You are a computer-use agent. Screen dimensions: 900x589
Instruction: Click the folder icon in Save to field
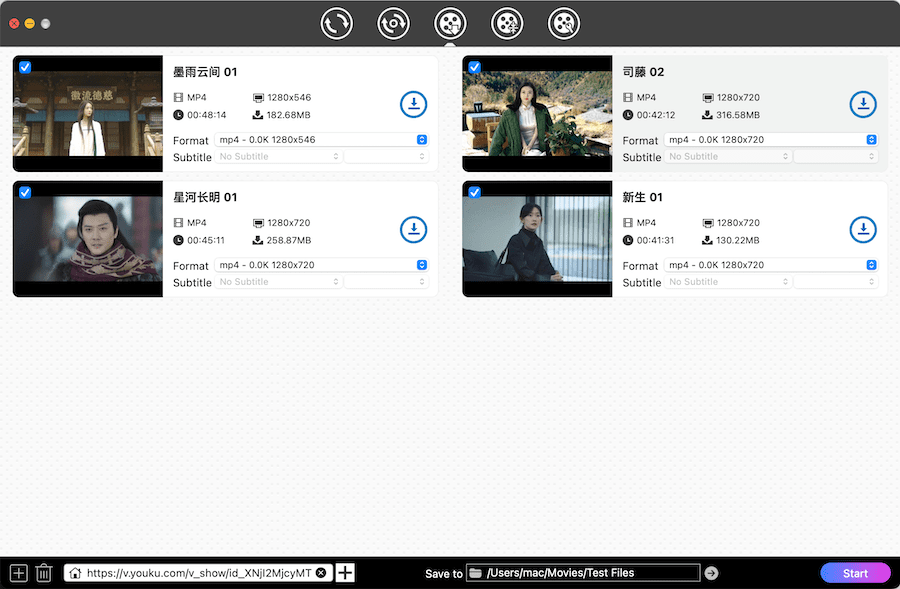pos(475,573)
